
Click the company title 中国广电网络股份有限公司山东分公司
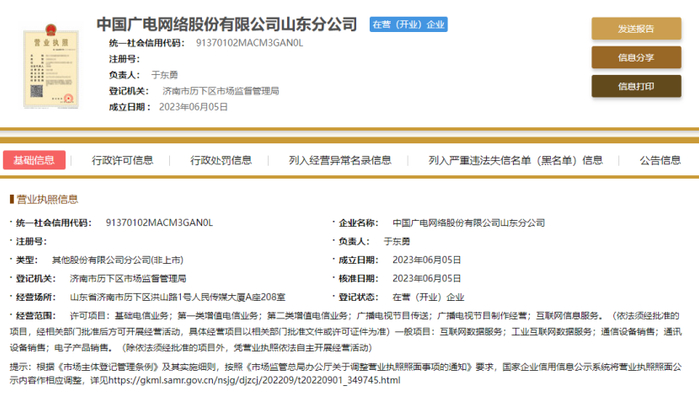[227, 24]
